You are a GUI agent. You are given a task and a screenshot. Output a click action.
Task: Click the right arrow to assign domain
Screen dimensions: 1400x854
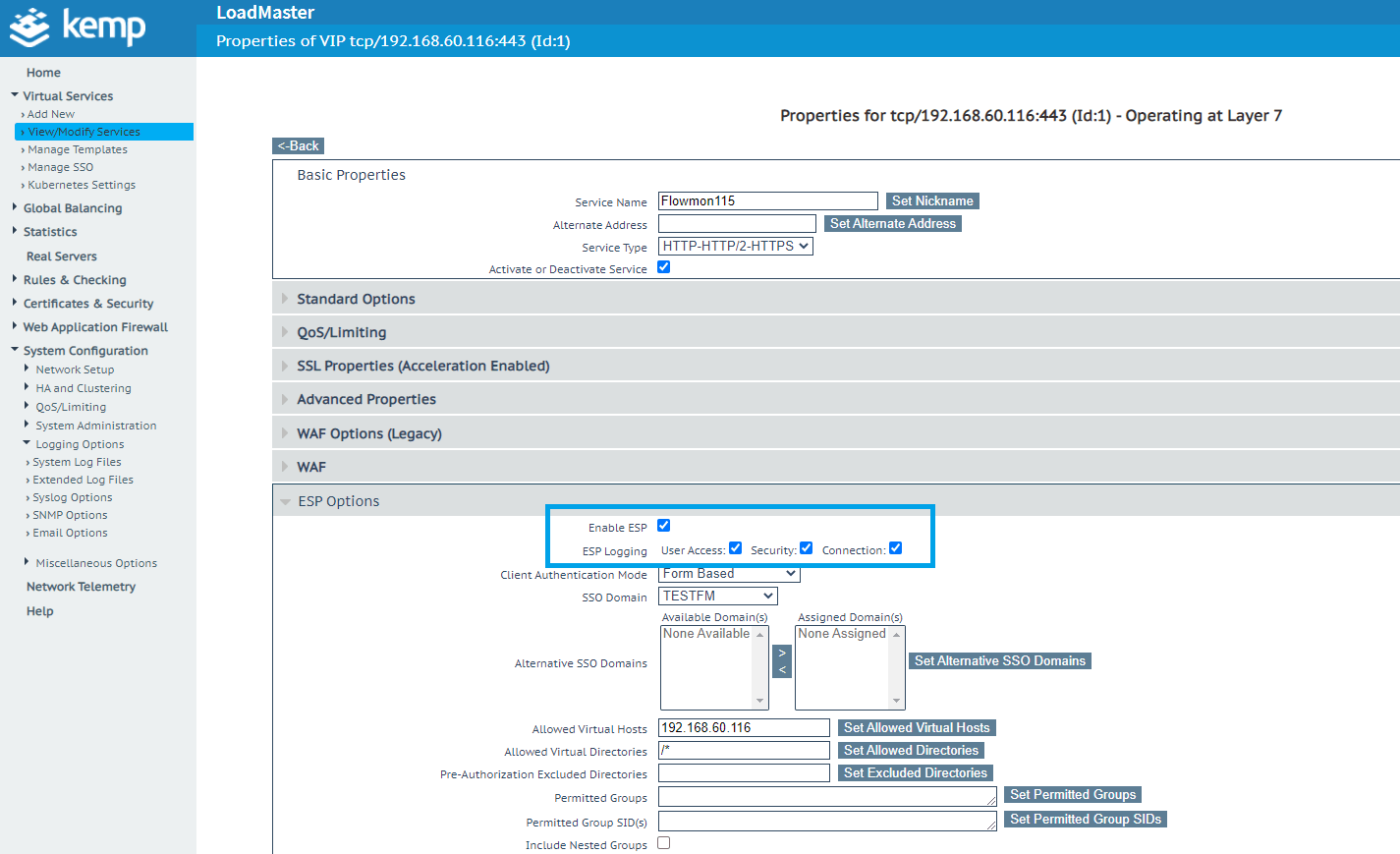(782, 654)
